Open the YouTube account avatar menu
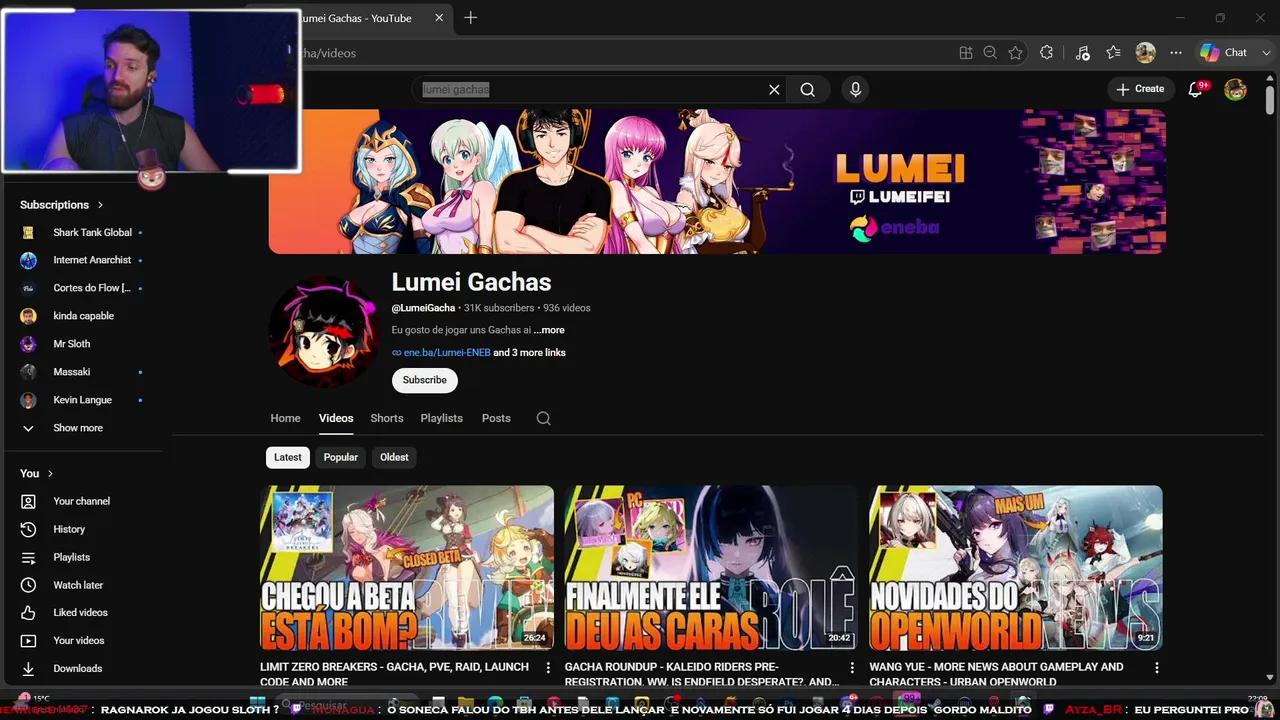1280x720 pixels. pos(1236,89)
